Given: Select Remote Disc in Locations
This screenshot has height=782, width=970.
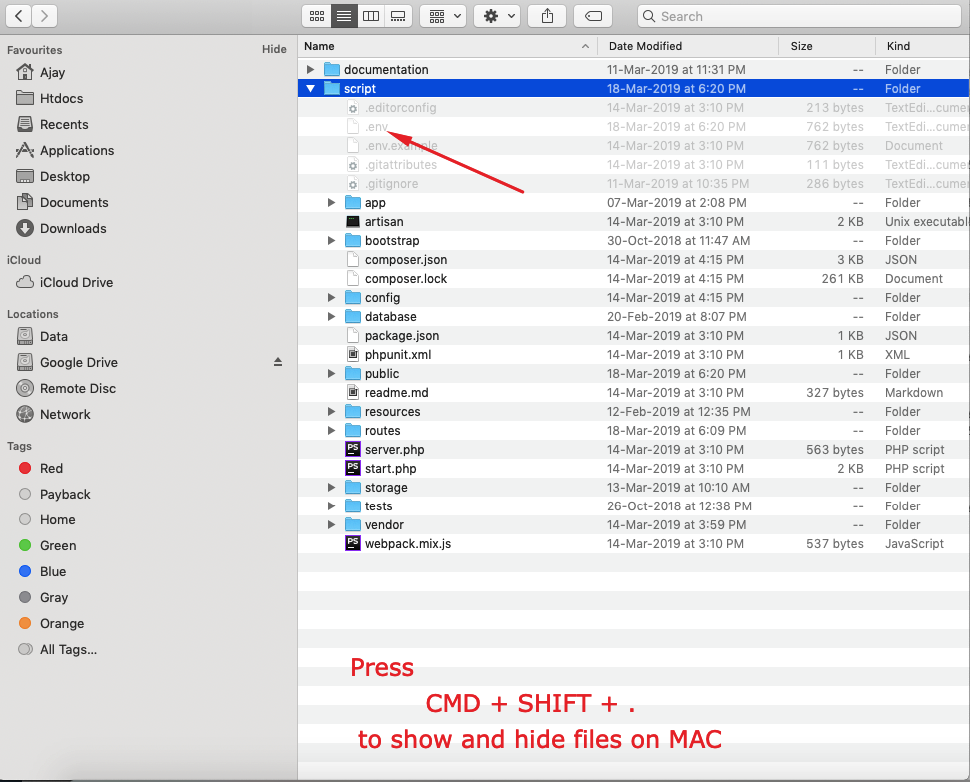Looking at the screenshot, I should click(x=78, y=389).
